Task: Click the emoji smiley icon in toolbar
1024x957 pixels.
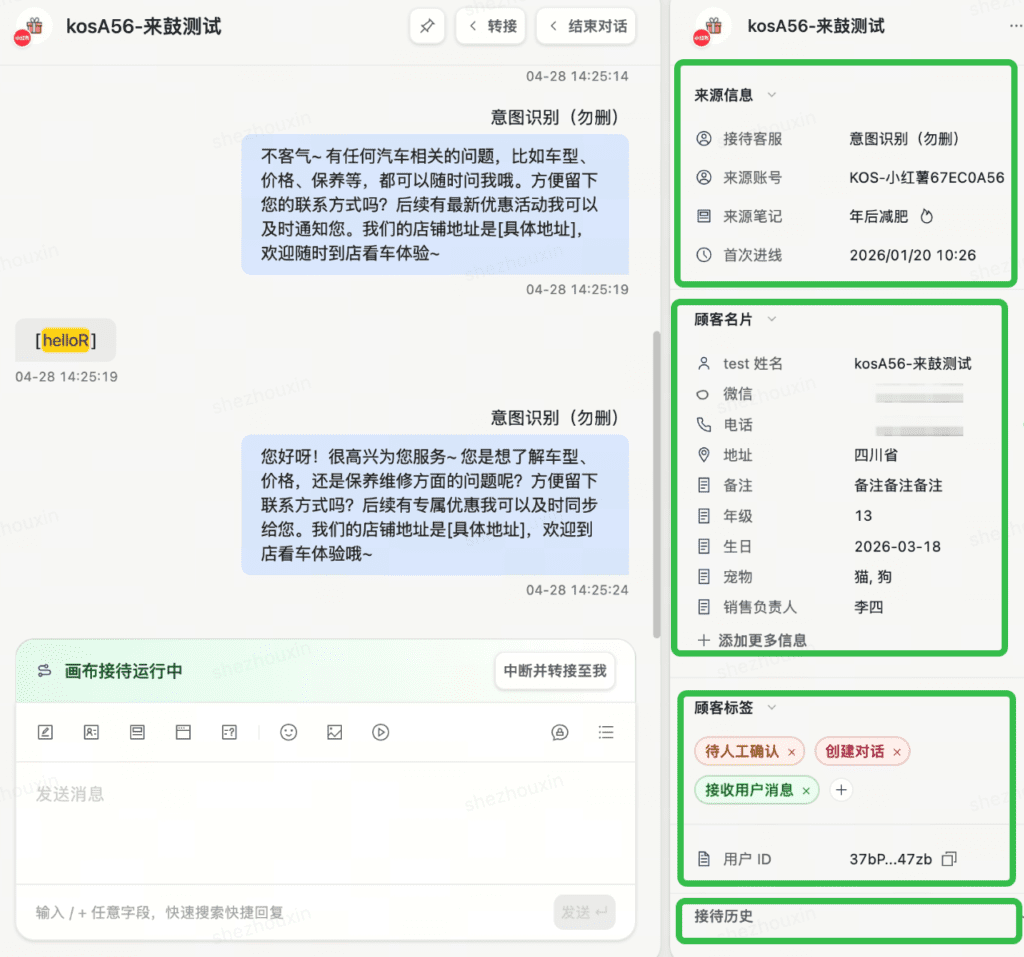Action: [289, 732]
